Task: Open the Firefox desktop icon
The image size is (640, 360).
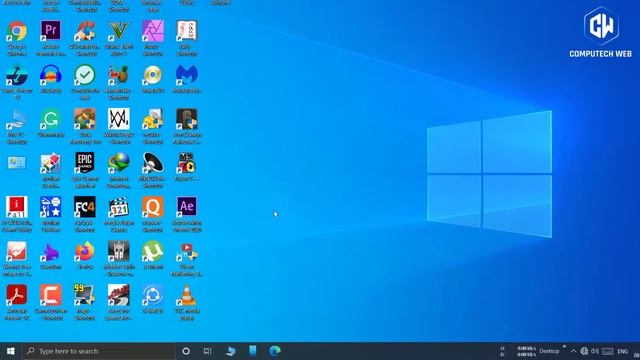Action: click(x=85, y=251)
